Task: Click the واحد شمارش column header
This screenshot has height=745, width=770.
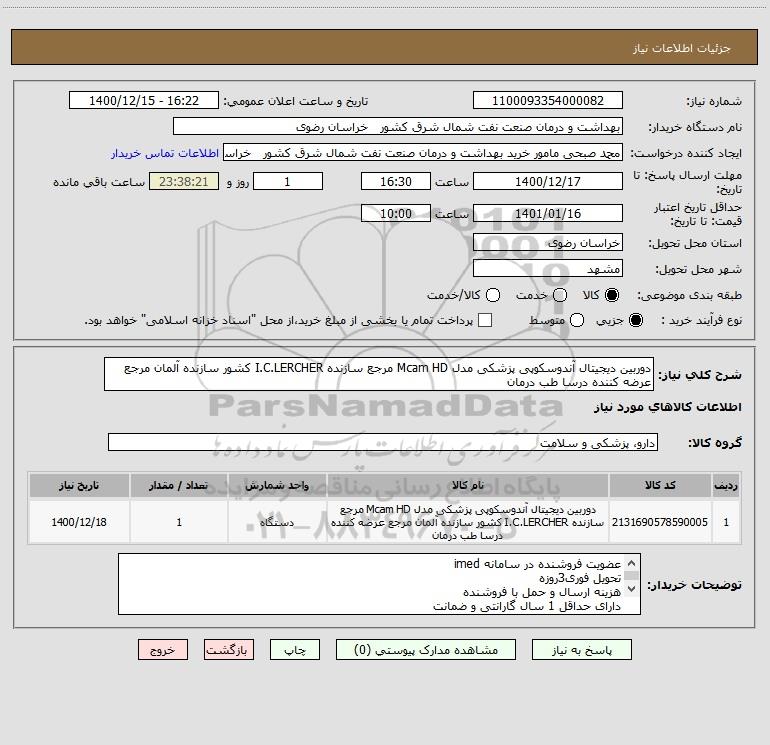Action: pos(277,485)
